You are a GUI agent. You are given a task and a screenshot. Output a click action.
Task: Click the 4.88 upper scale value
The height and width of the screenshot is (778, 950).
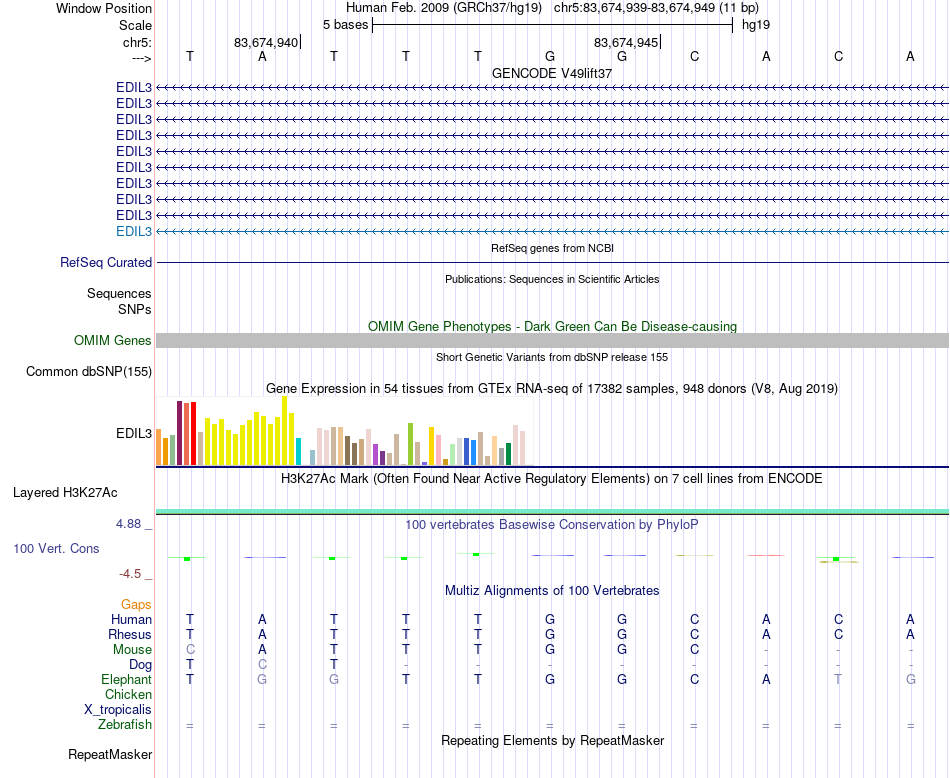(128, 524)
